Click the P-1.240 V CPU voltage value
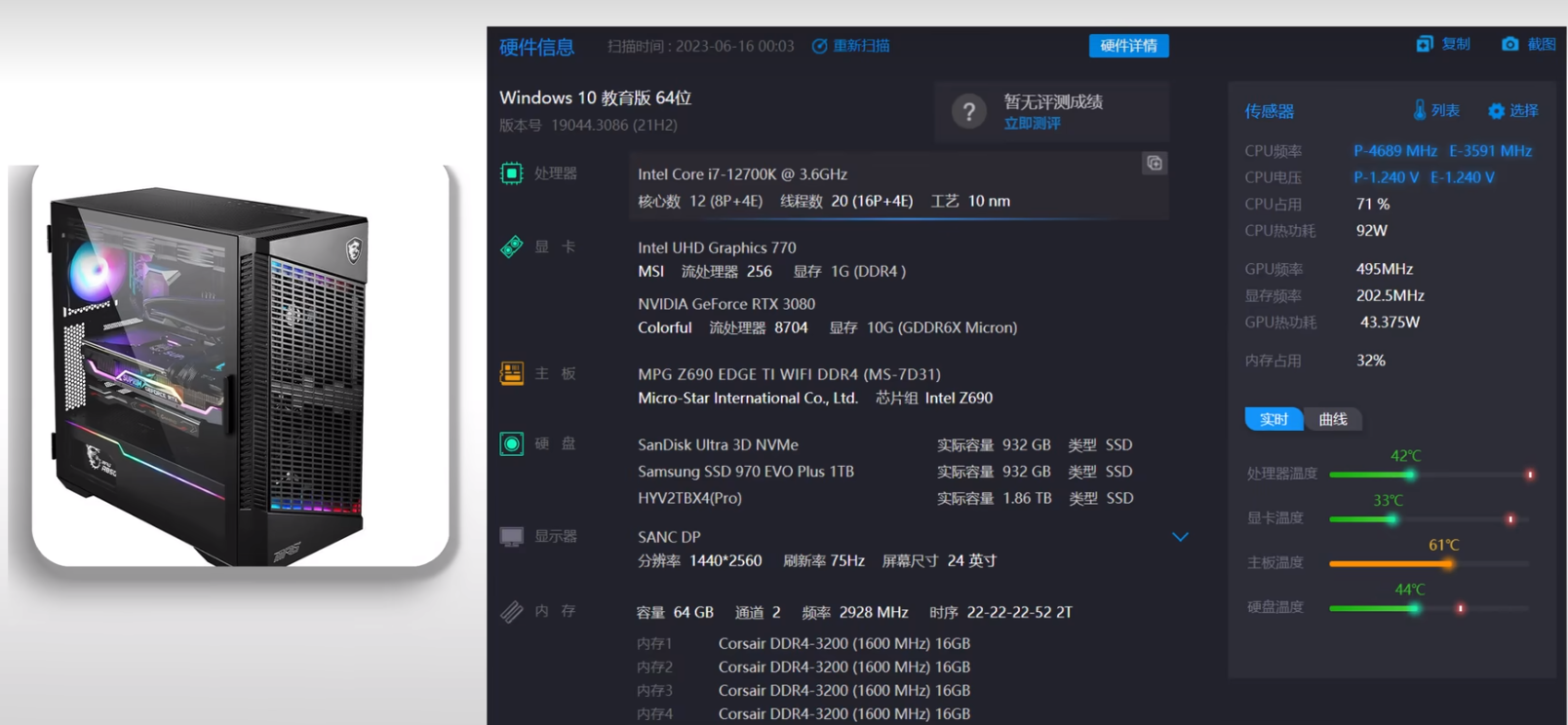Viewport: 1568px width, 725px height. coord(1386,177)
